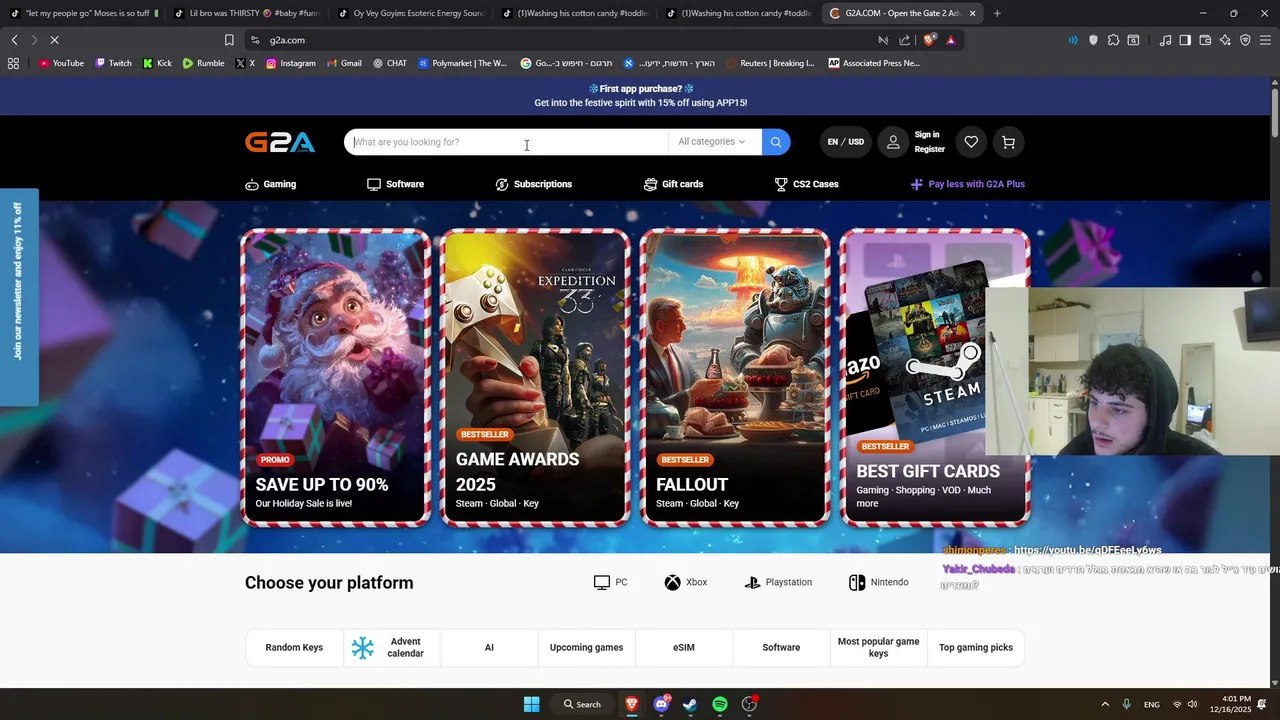Click the share page icon in address bar

pyautogui.click(x=905, y=40)
